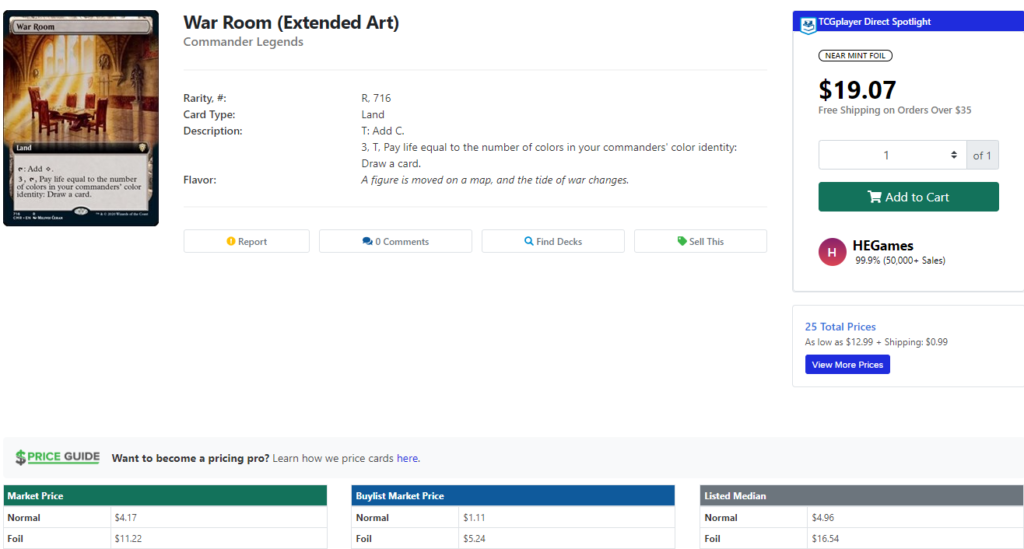1024x549 pixels.
Task: Click Listed Median Normal value $4.96
Action: 823,518
